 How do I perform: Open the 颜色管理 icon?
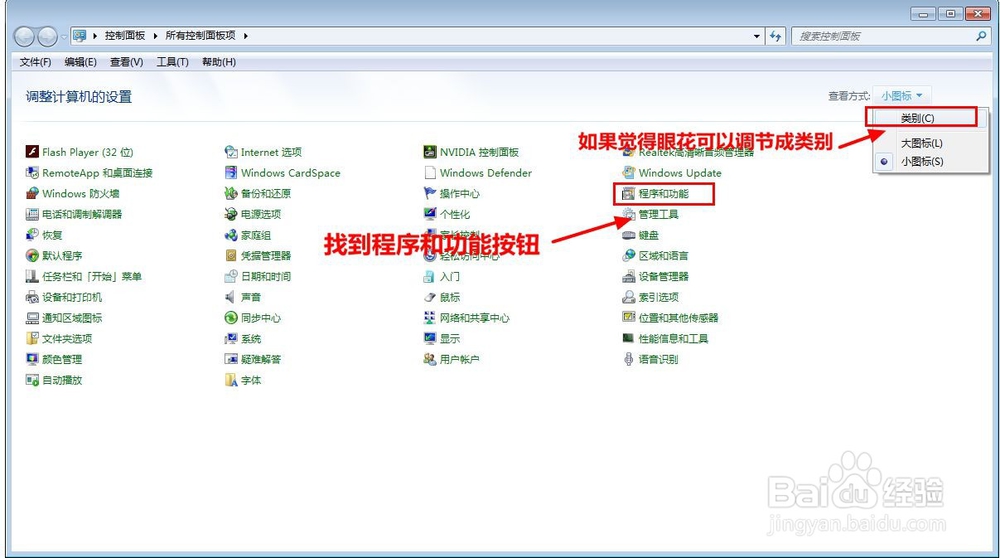[32, 359]
